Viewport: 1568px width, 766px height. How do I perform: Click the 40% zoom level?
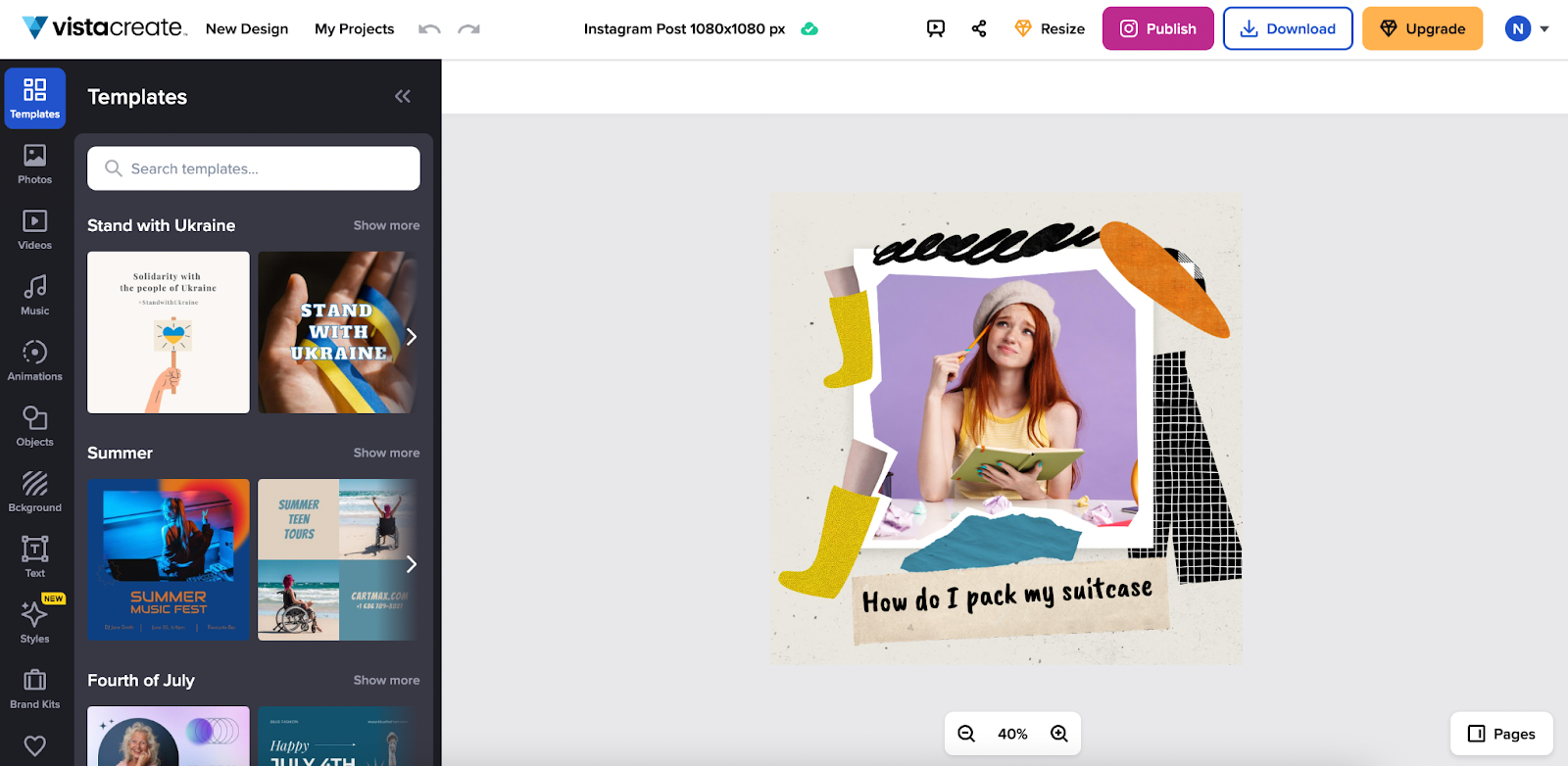tap(1012, 734)
